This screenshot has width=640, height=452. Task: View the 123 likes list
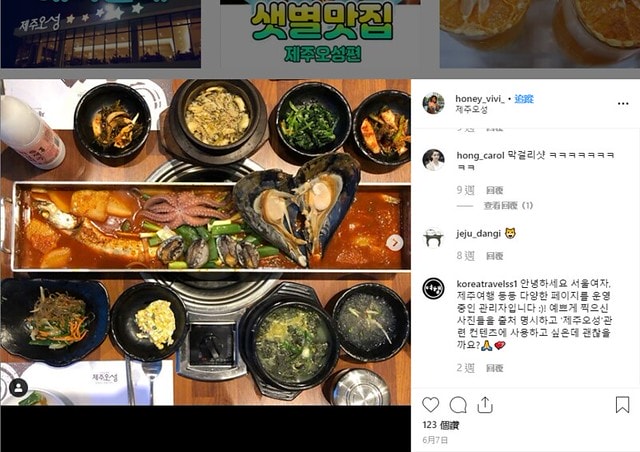pos(440,425)
